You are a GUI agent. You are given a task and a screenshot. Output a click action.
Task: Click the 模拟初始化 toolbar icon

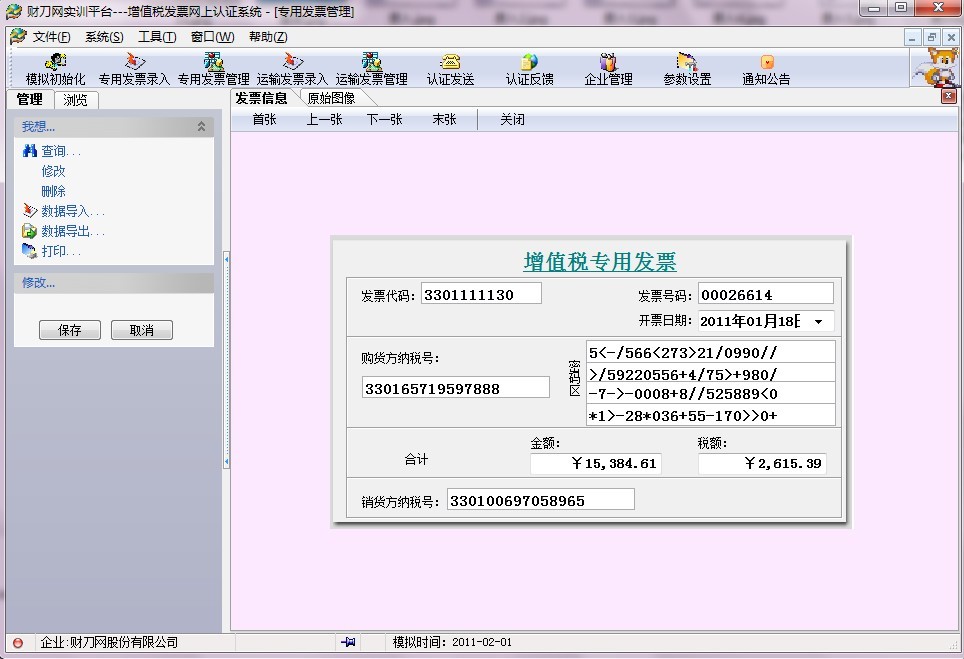click(x=56, y=63)
